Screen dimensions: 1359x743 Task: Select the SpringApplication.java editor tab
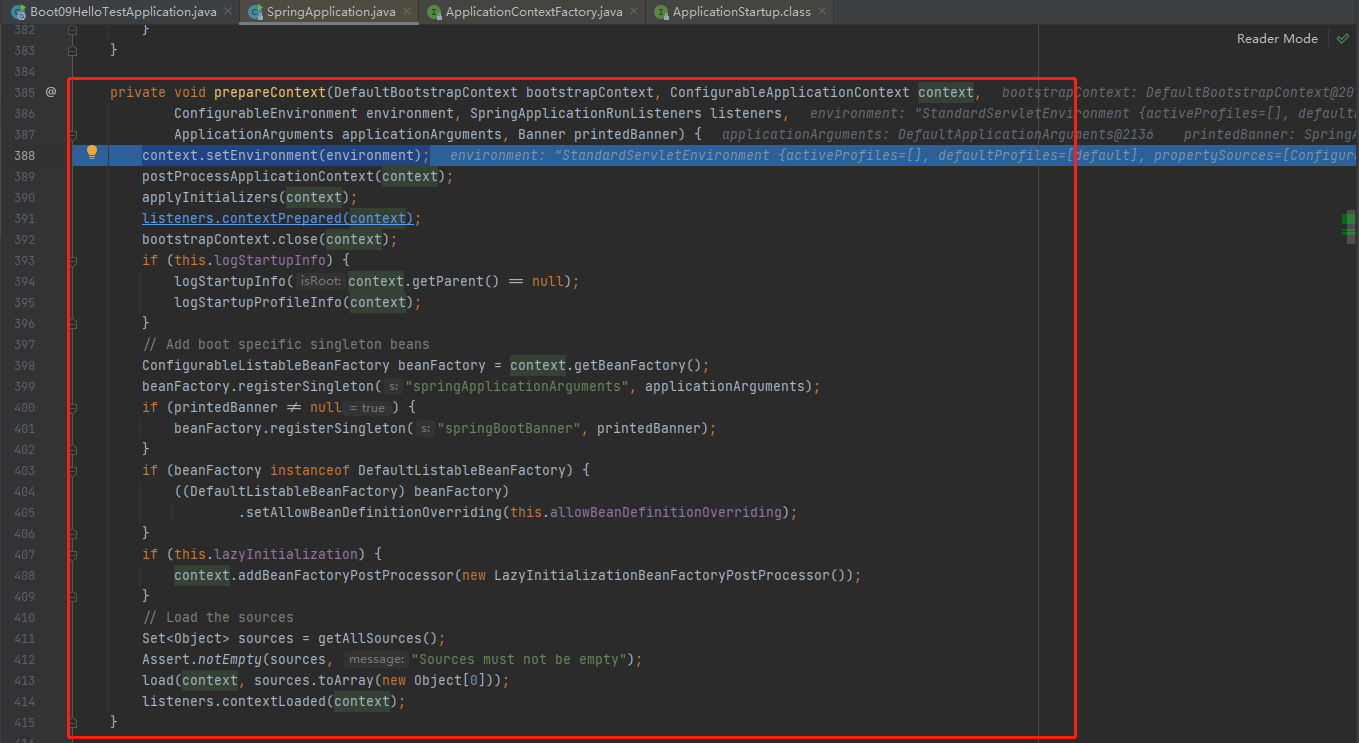click(331, 12)
